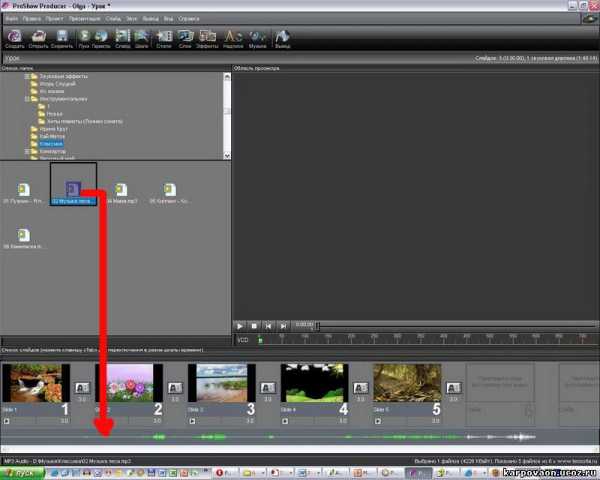Click small square icon under Slide 4 label
This screenshot has width=600, height=480.
click(285, 421)
